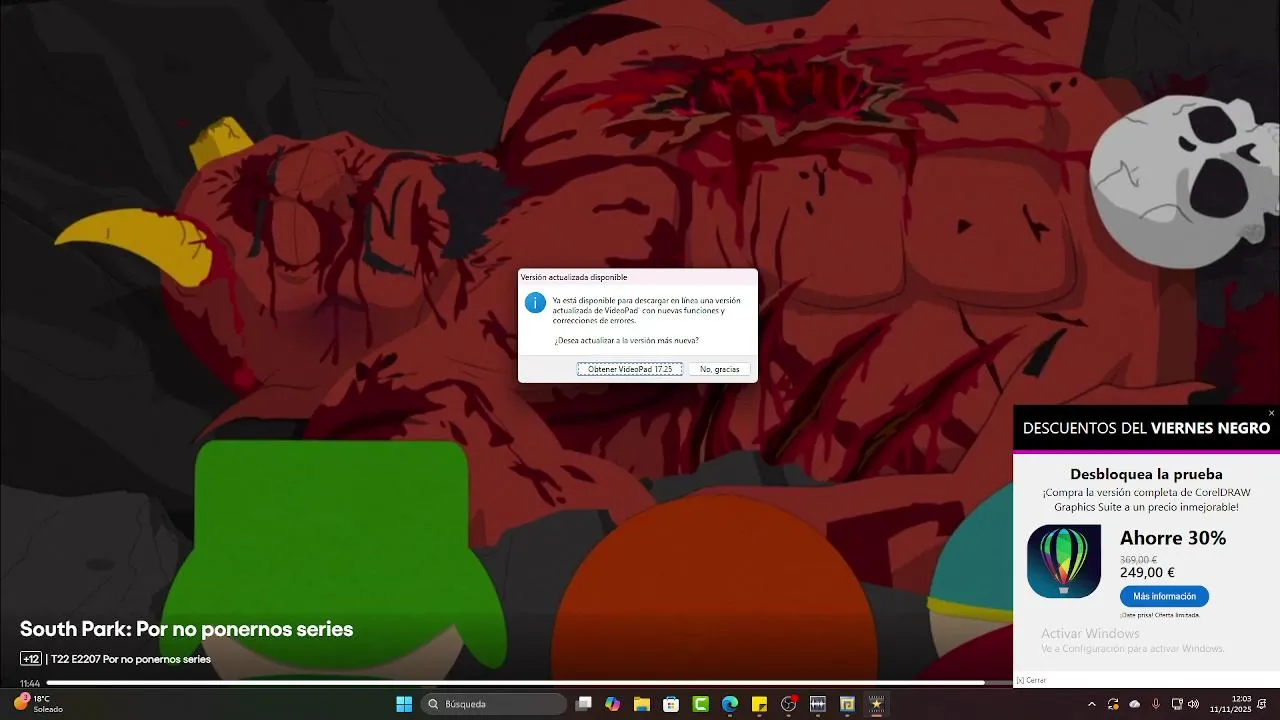Click the Ahorre 30% text in ad
Viewport: 1280px width, 720px height.
coord(1173,538)
